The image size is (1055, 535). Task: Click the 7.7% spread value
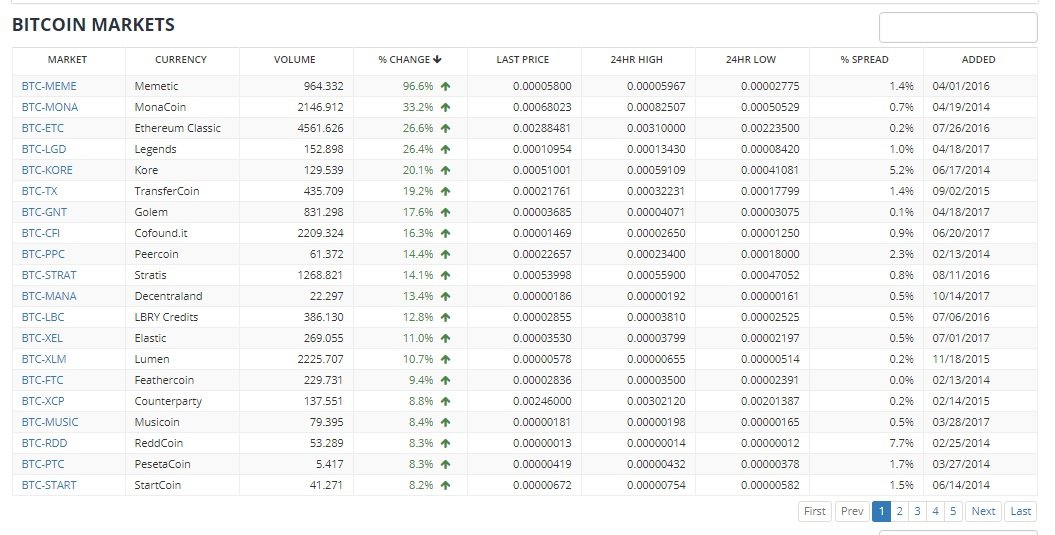(902, 443)
